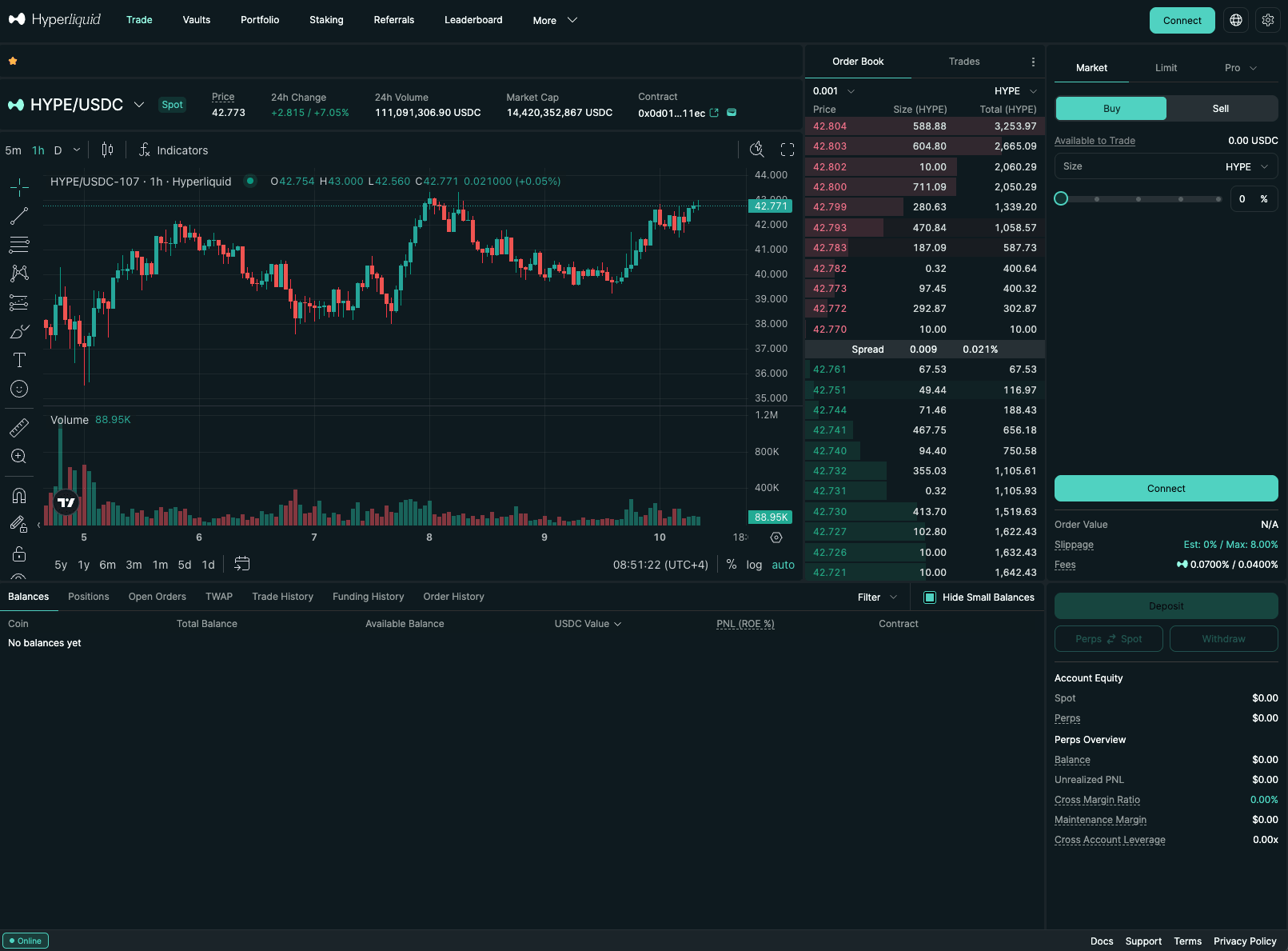Screen dimensions: 1288x951
Task: Open order book three-dot options menu
Action: coord(1033,62)
